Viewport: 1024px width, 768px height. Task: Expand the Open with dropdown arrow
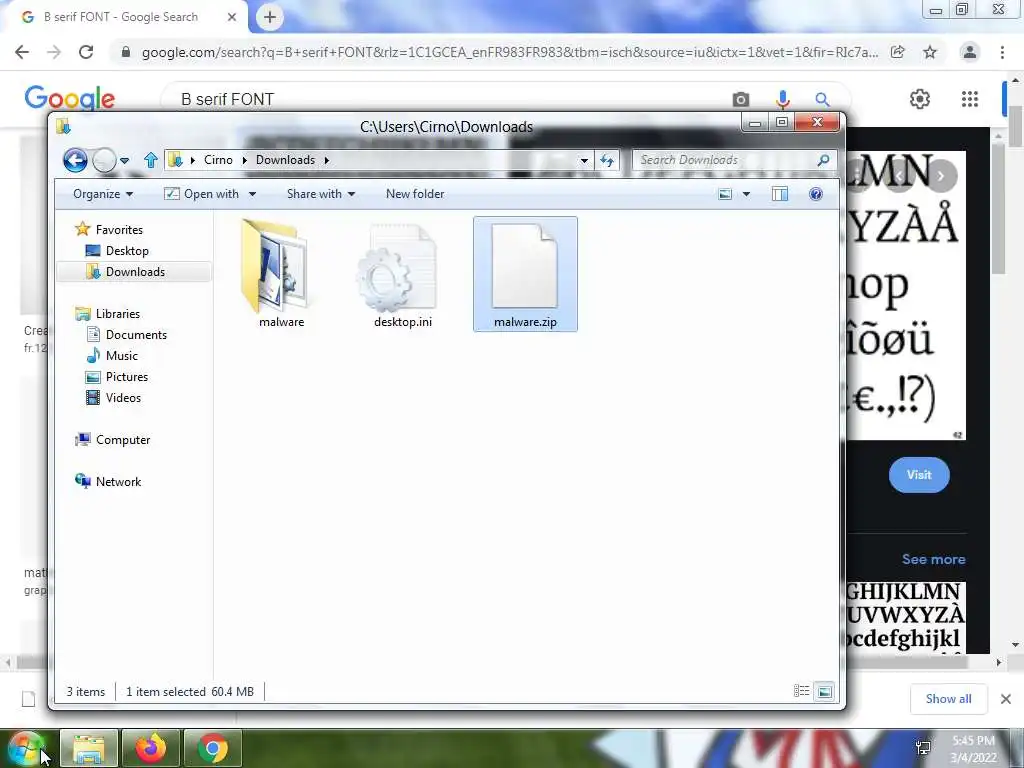[252, 194]
